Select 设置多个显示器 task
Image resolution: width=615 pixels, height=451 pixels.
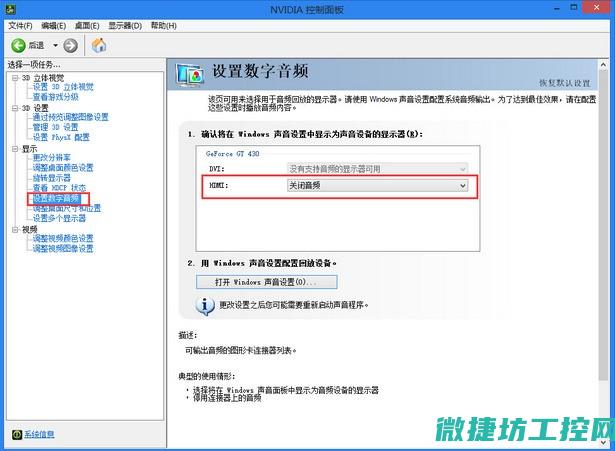pos(59,218)
